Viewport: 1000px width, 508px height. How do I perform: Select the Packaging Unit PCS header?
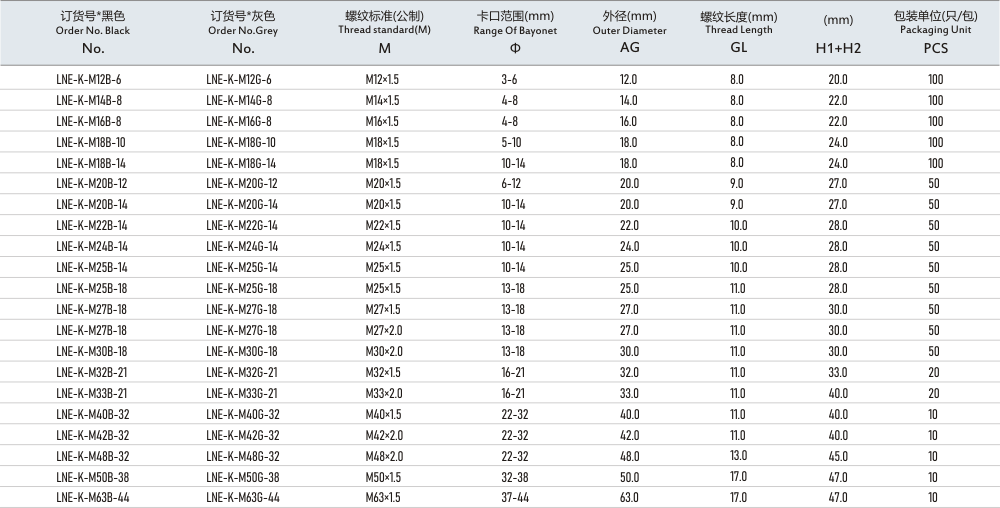(936, 31)
